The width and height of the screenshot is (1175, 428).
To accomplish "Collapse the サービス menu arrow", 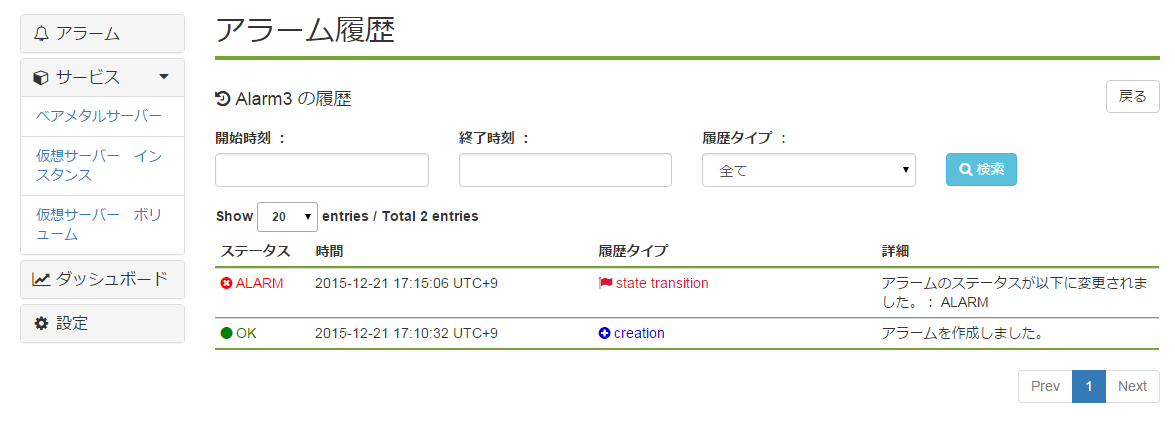I will 164,76.
